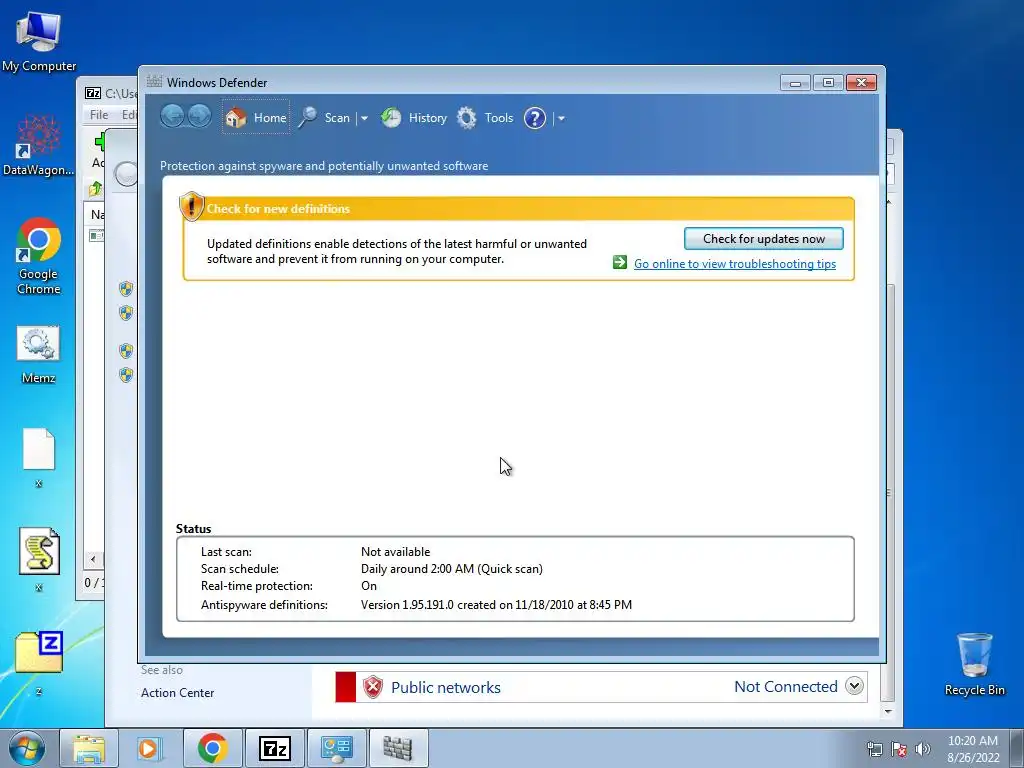This screenshot has height=768, width=1024.
Task: Click the Windows Start button
Action: pos(26,748)
